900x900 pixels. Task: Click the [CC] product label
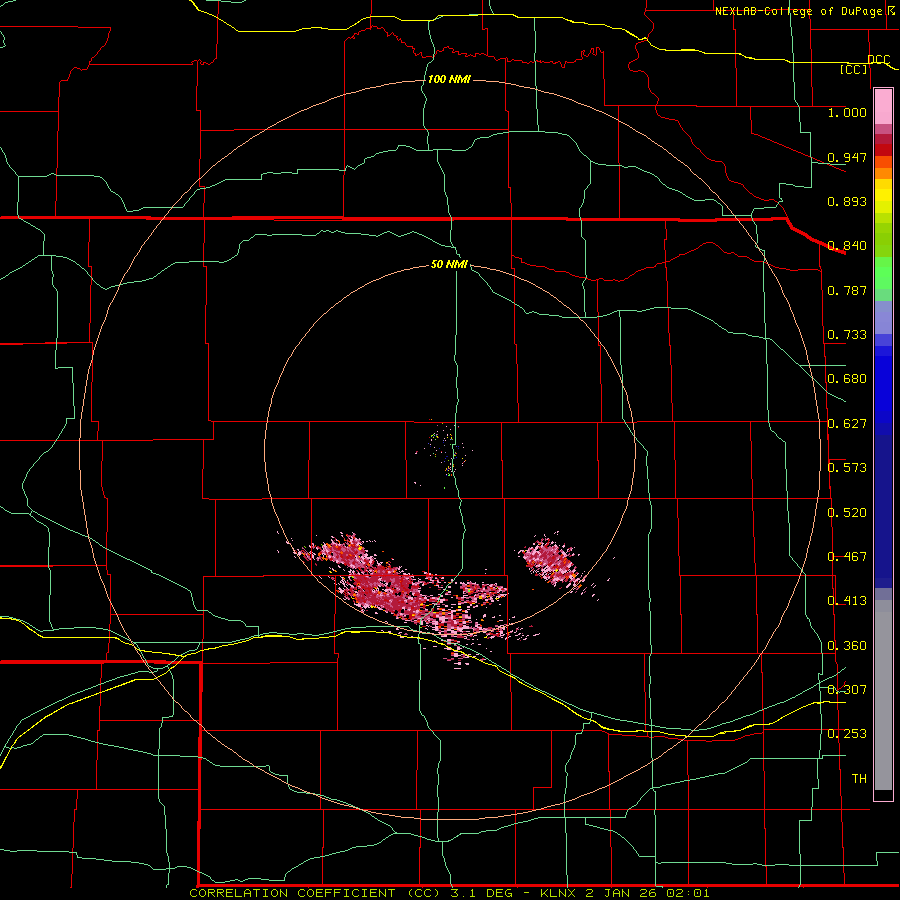click(x=854, y=69)
